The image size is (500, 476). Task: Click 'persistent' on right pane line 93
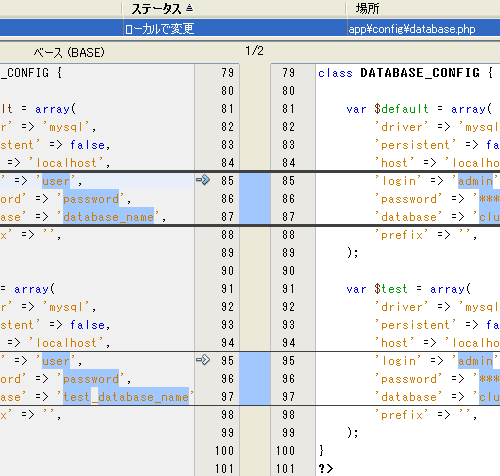pyautogui.click(x=416, y=325)
